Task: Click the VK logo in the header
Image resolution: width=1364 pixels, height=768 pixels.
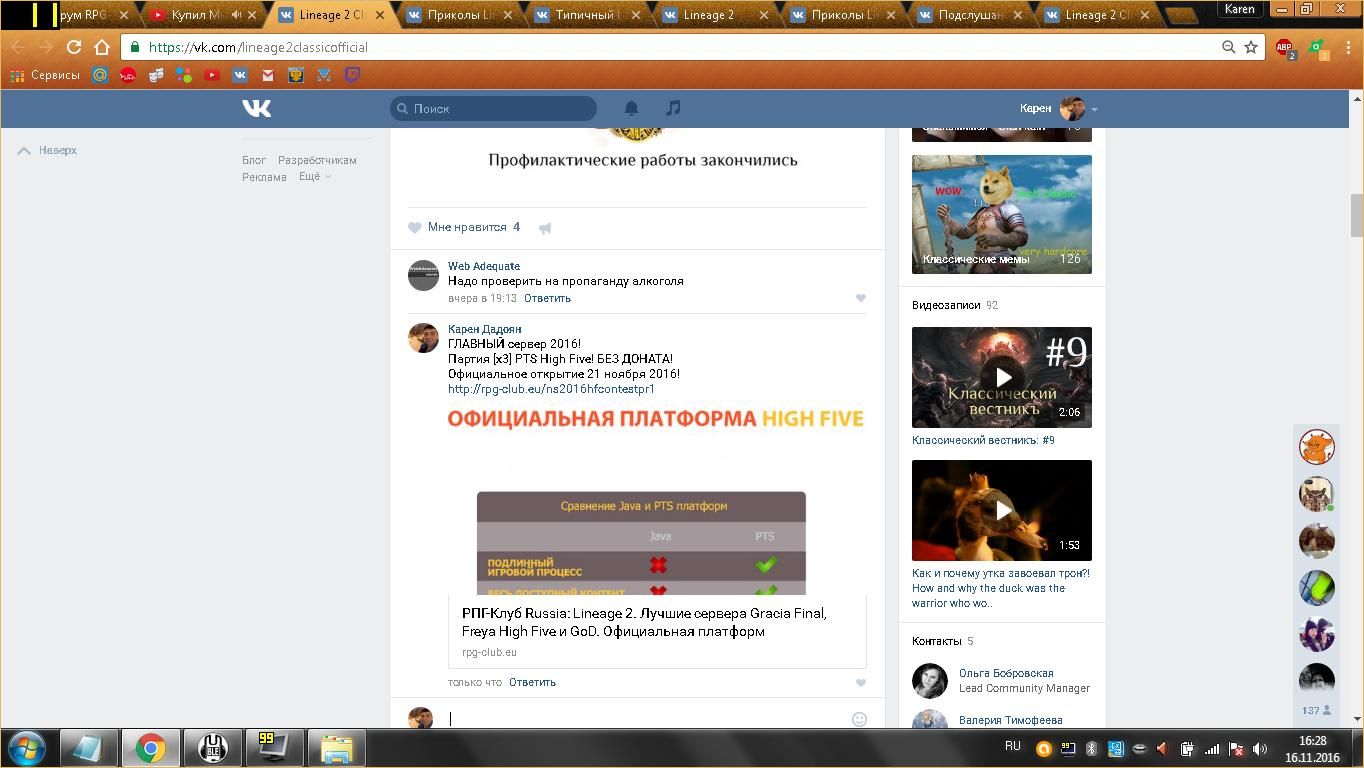Action: [256, 108]
